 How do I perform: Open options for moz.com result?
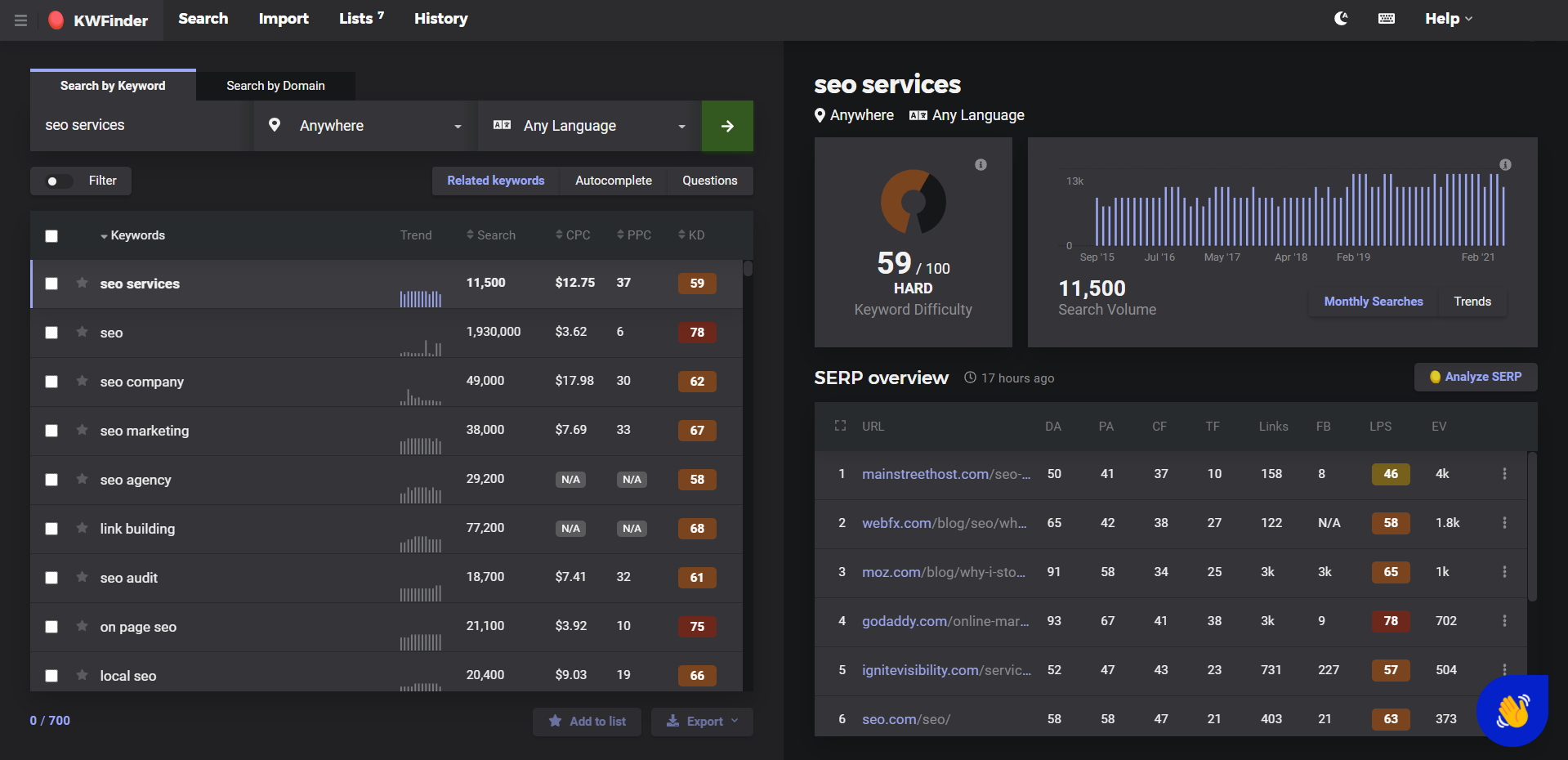tap(1504, 572)
